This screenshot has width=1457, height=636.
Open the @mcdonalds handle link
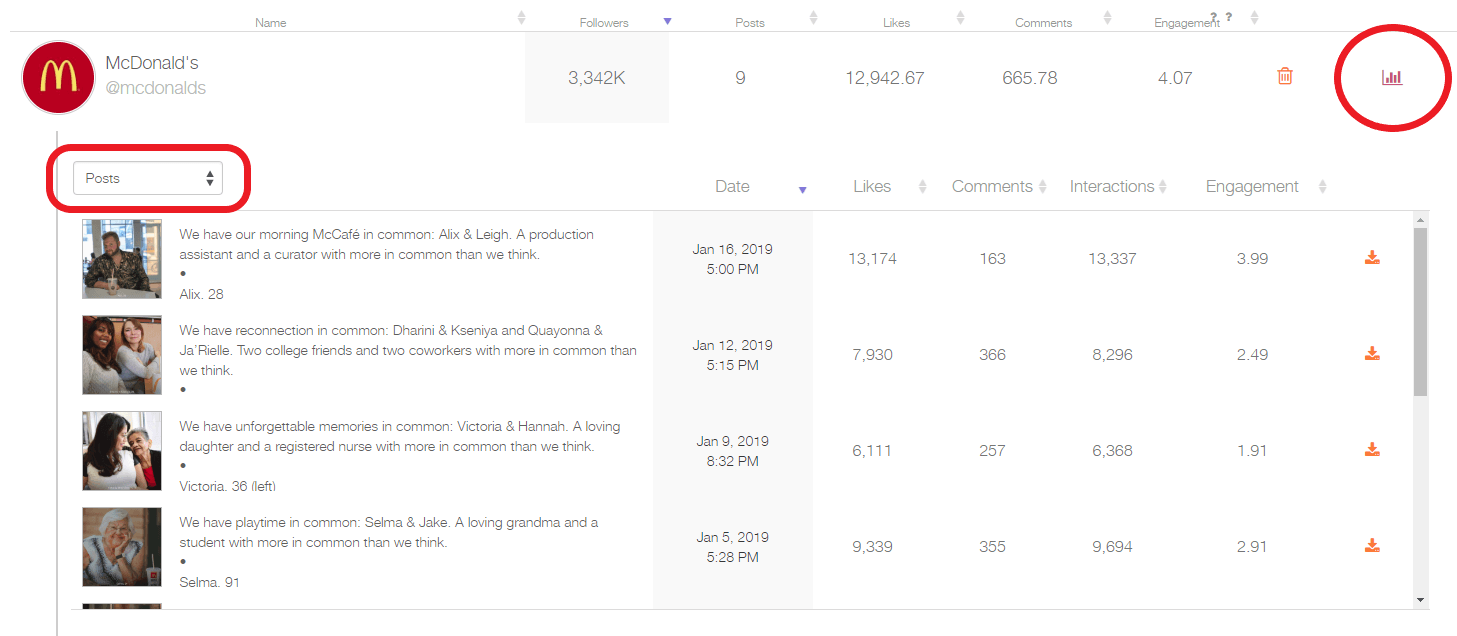156,88
